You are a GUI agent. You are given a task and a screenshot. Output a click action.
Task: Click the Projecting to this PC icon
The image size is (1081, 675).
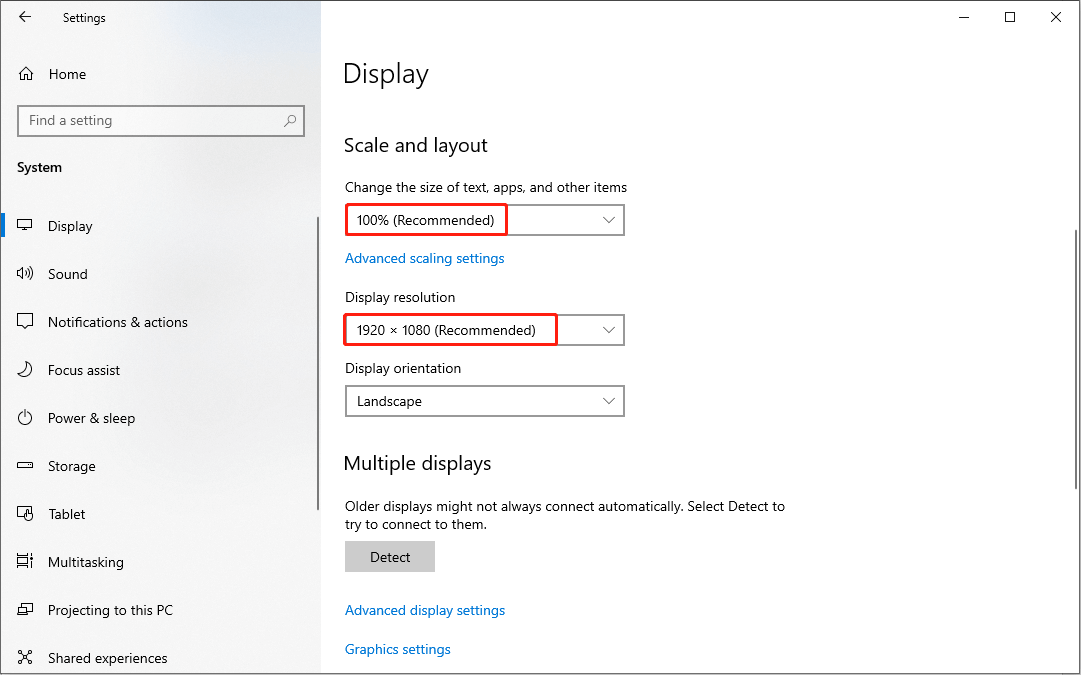pos(25,609)
